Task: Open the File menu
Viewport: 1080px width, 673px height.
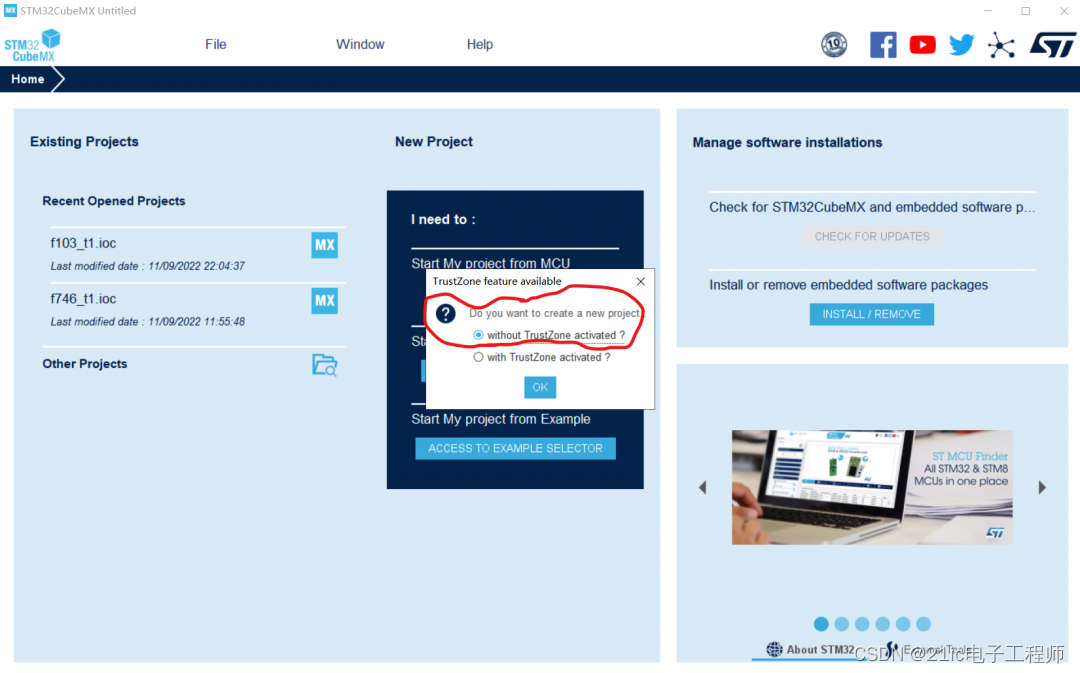Action: [216, 44]
